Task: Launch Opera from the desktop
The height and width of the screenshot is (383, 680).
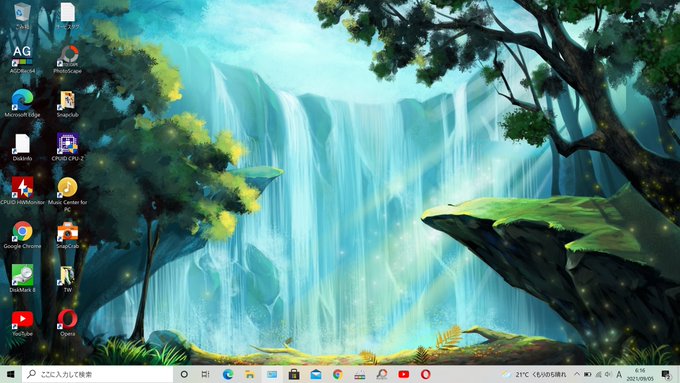Action: tap(67, 323)
